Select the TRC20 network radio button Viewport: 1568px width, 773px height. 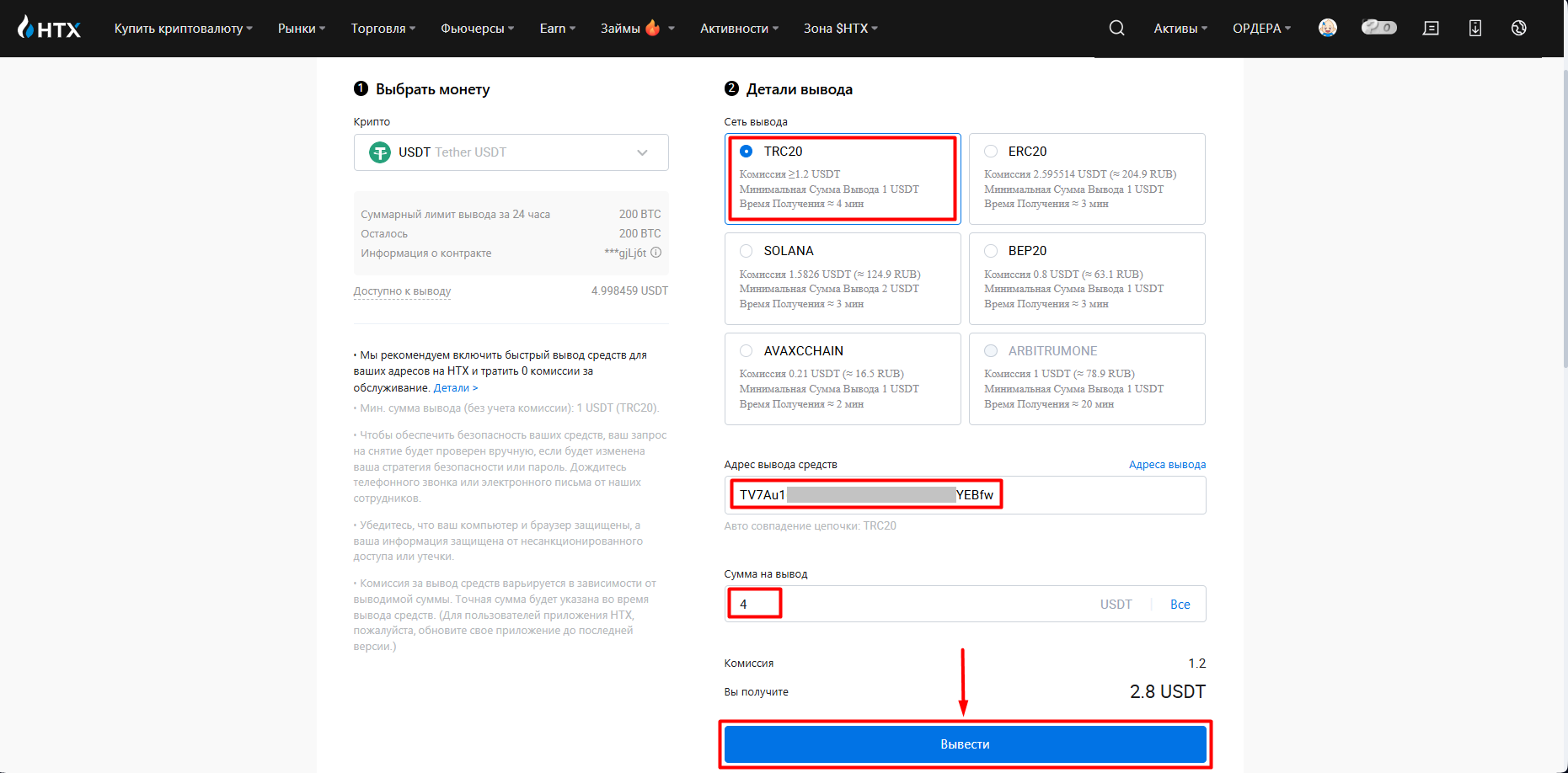746,152
